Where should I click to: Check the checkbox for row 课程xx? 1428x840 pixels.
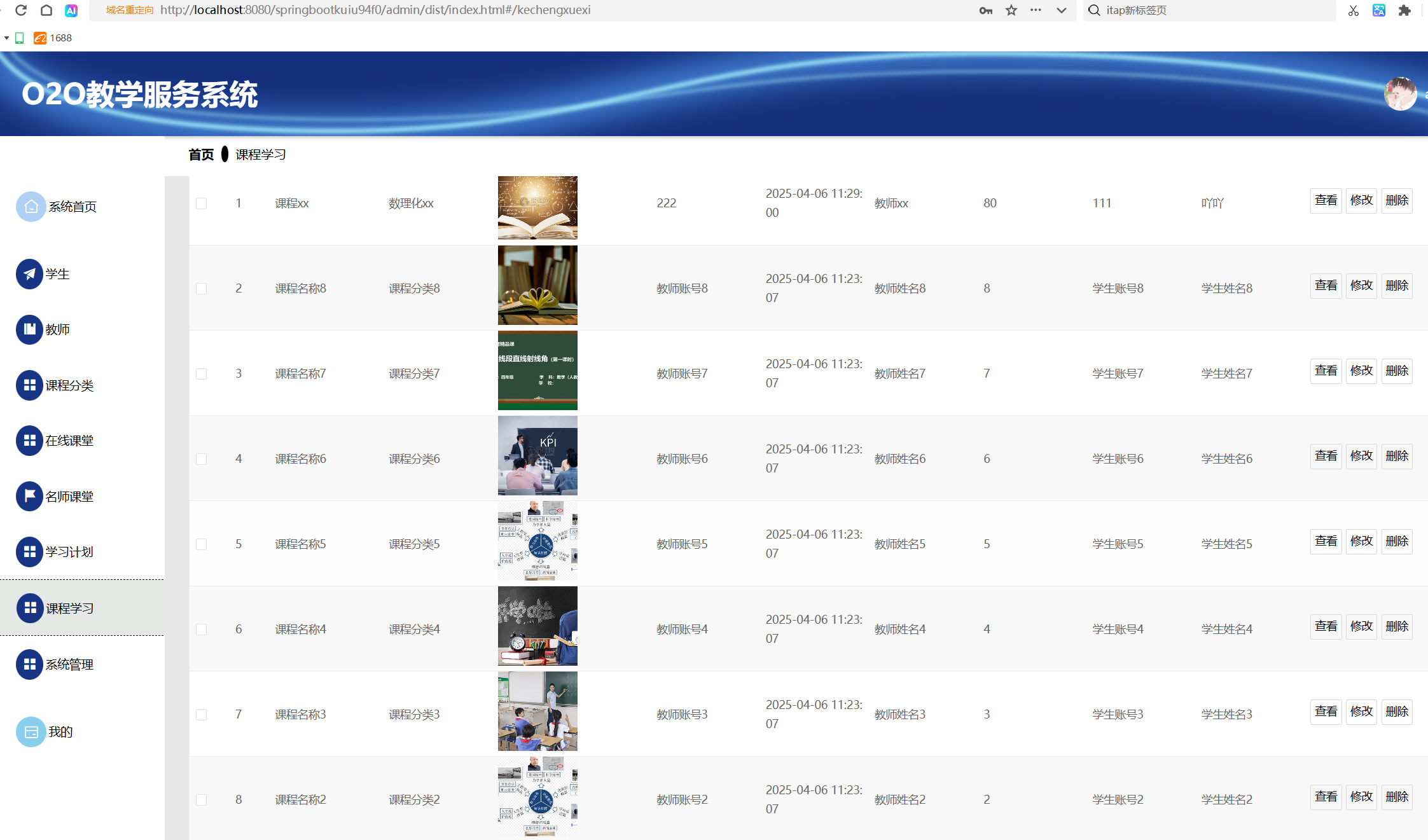(x=202, y=203)
